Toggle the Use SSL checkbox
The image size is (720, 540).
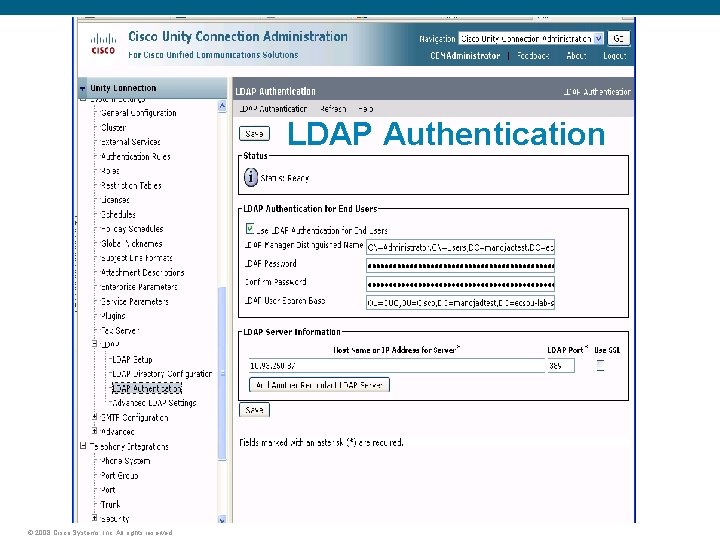pyautogui.click(x=600, y=366)
